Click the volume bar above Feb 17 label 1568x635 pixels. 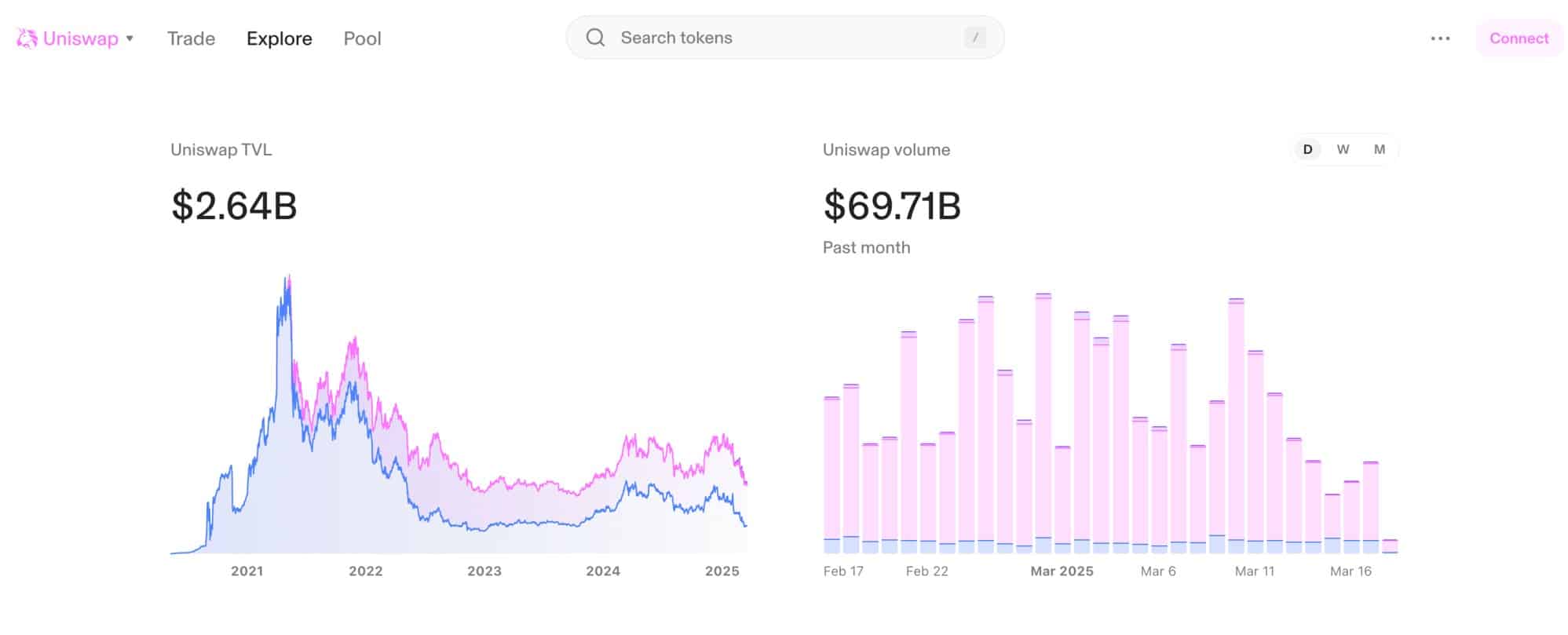tap(851, 469)
